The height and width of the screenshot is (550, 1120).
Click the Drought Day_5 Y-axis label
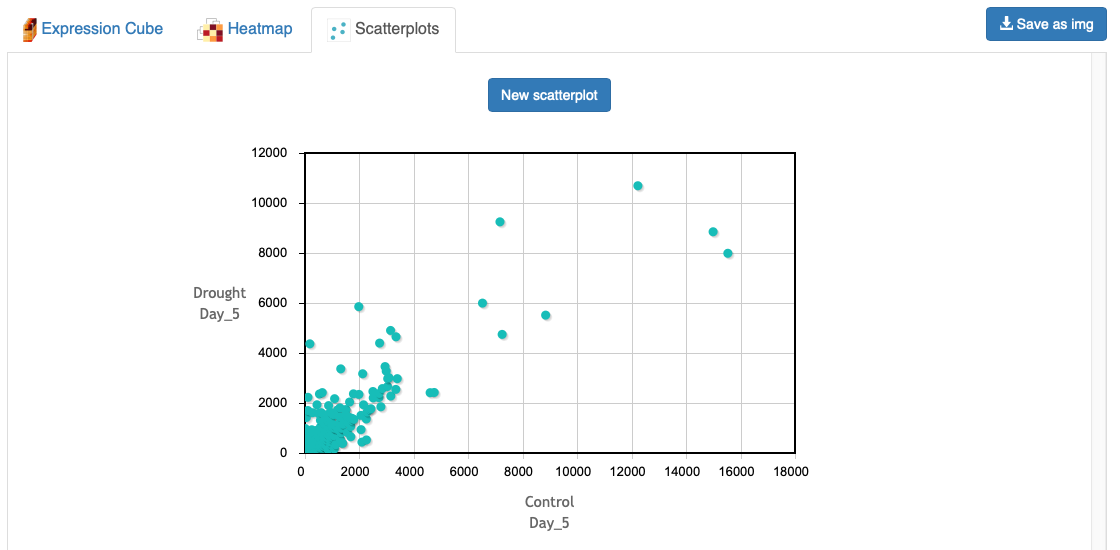pyautogui.click(x=220, y=303)
